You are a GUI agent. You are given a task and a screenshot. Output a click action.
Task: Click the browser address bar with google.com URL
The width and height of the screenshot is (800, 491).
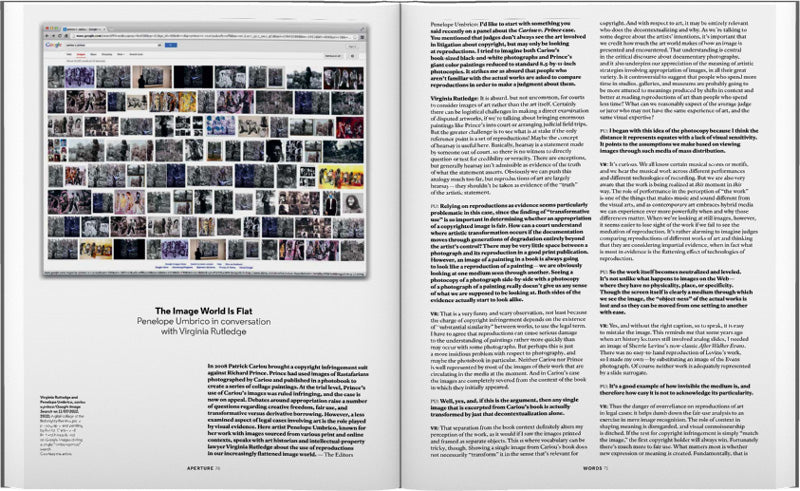pyautogui.click(x=212, y=36)
